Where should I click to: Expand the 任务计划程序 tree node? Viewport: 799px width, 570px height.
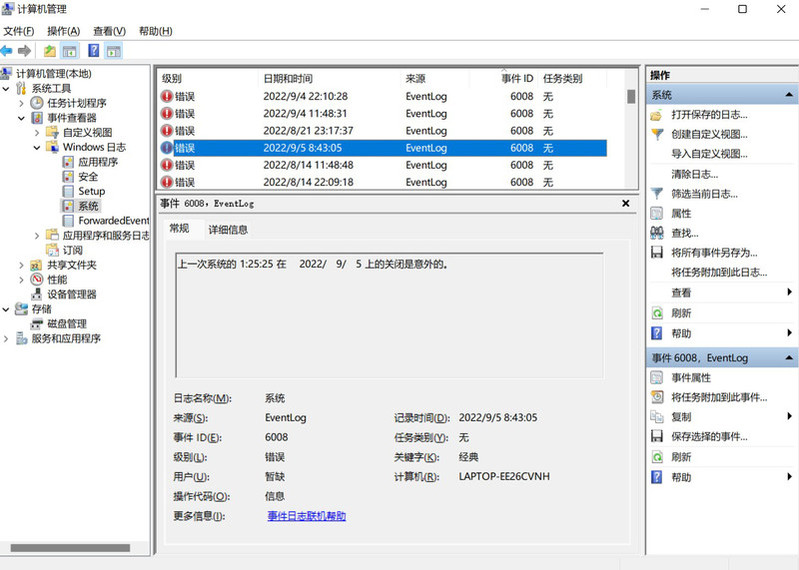[22, 103]
